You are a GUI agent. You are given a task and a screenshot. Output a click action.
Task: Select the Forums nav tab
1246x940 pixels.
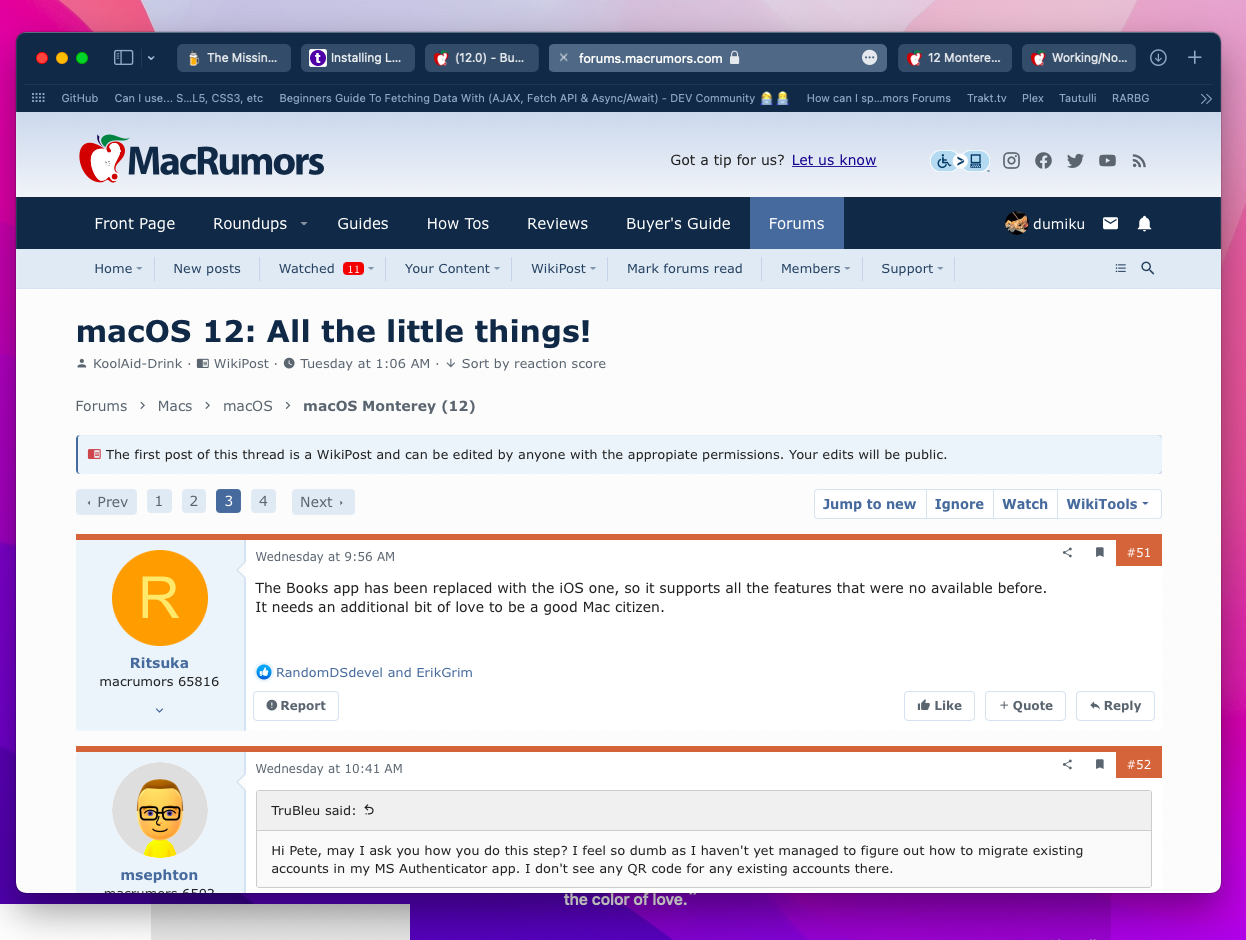pyautogui.click(x=797, y=223)
